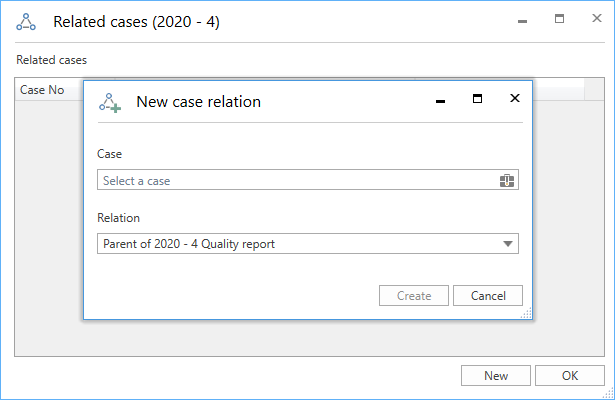Click into the 'Select a case' field
This screenshot has height=400, width=615.
[x=295, y=181]
